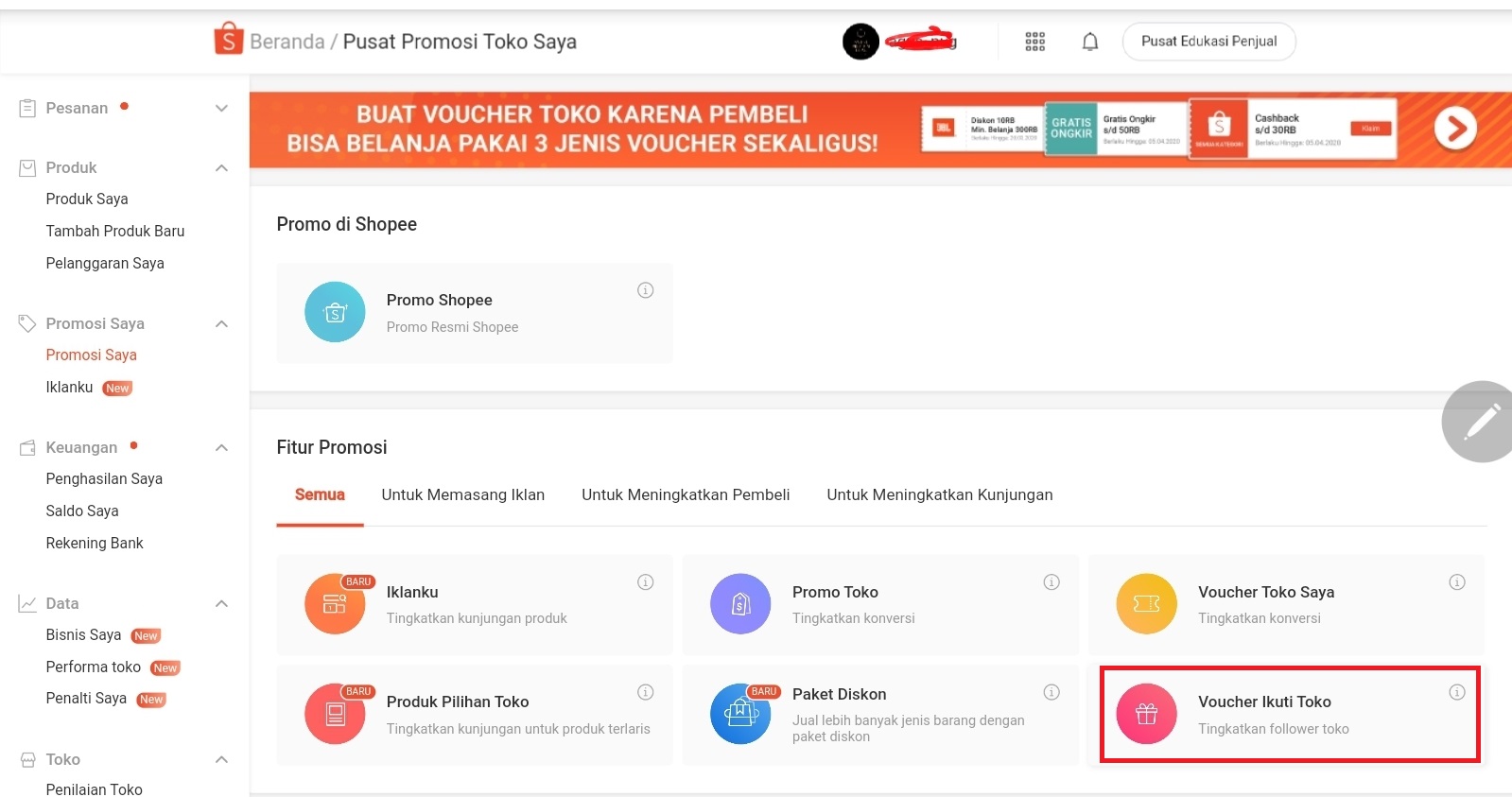Click the Paket Diskon blue basket icon
1512x797 pixels.
(740, 714)
